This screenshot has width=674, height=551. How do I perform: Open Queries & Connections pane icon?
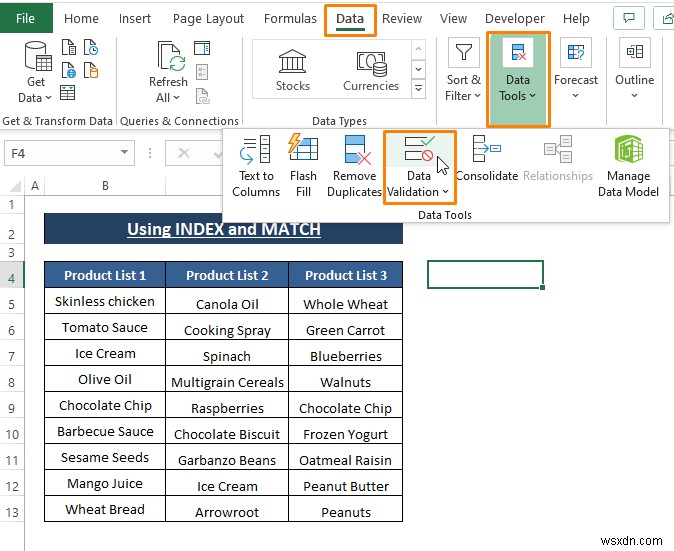click(202, 48)
